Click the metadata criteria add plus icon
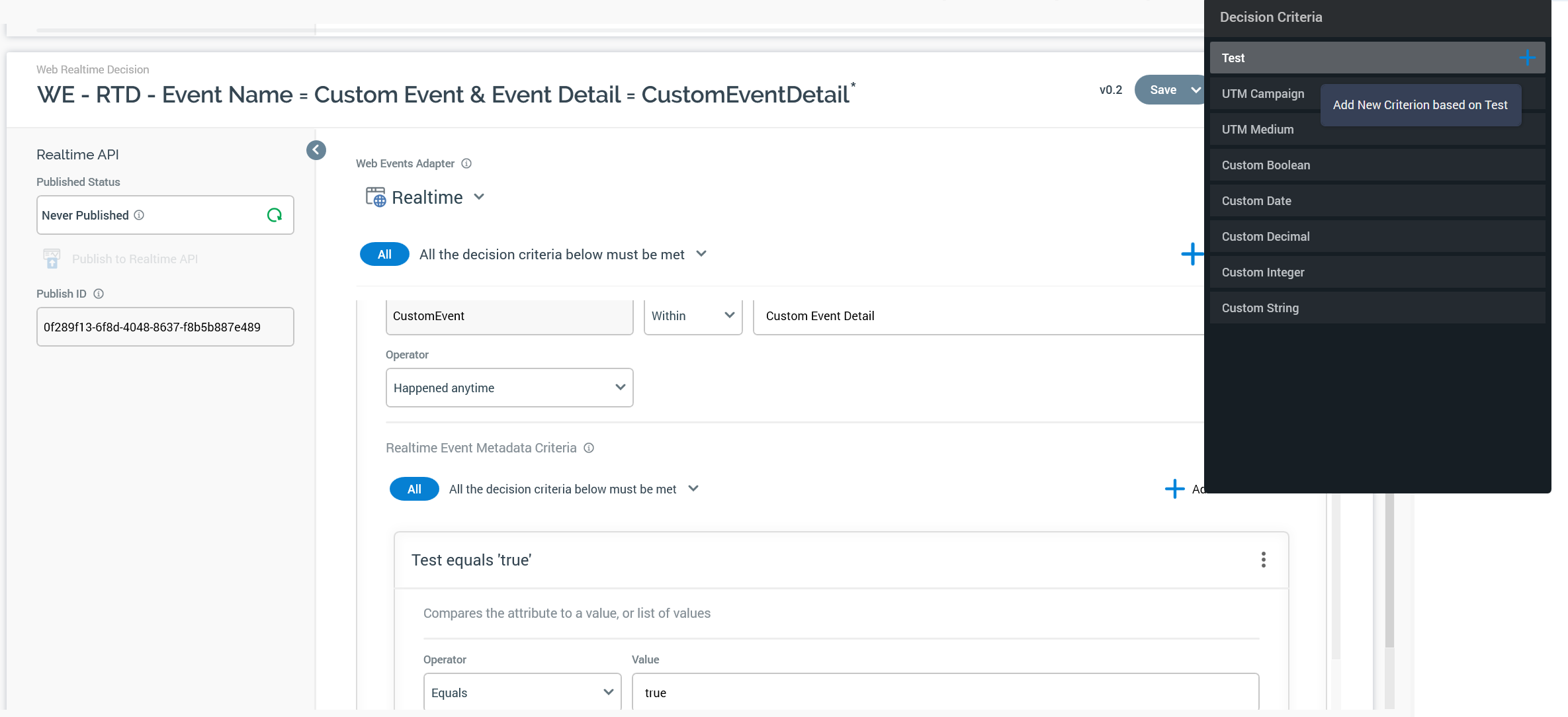This screenshot has width=1568, height=717. click(1174, 489)
